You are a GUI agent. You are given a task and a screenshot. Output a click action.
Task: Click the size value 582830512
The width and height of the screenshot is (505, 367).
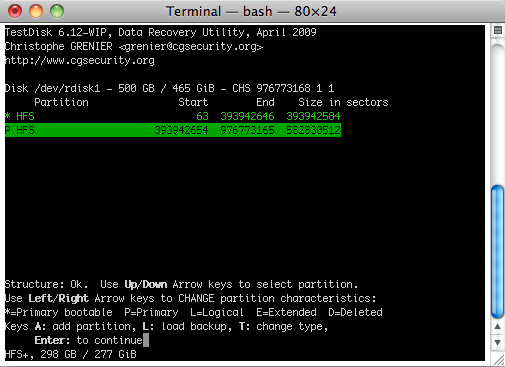point(313,130)
